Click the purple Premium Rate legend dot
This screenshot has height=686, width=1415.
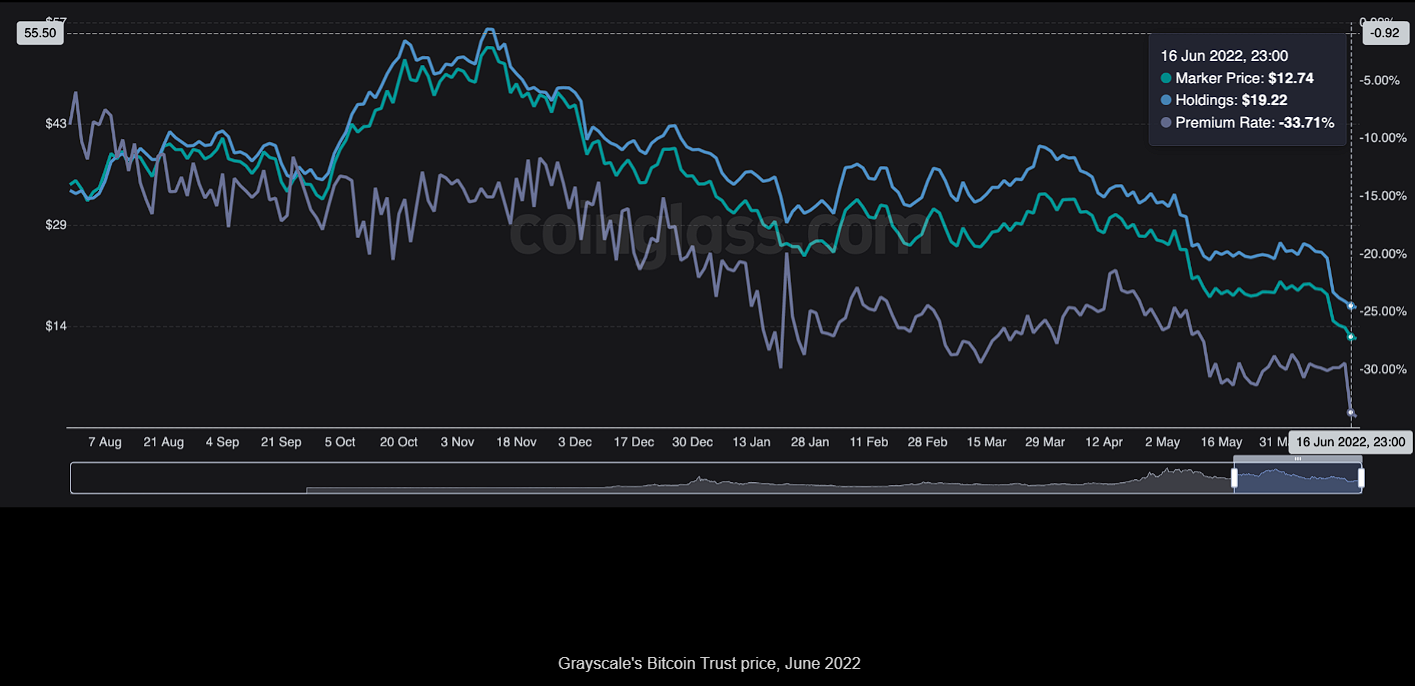(1166, 123)
